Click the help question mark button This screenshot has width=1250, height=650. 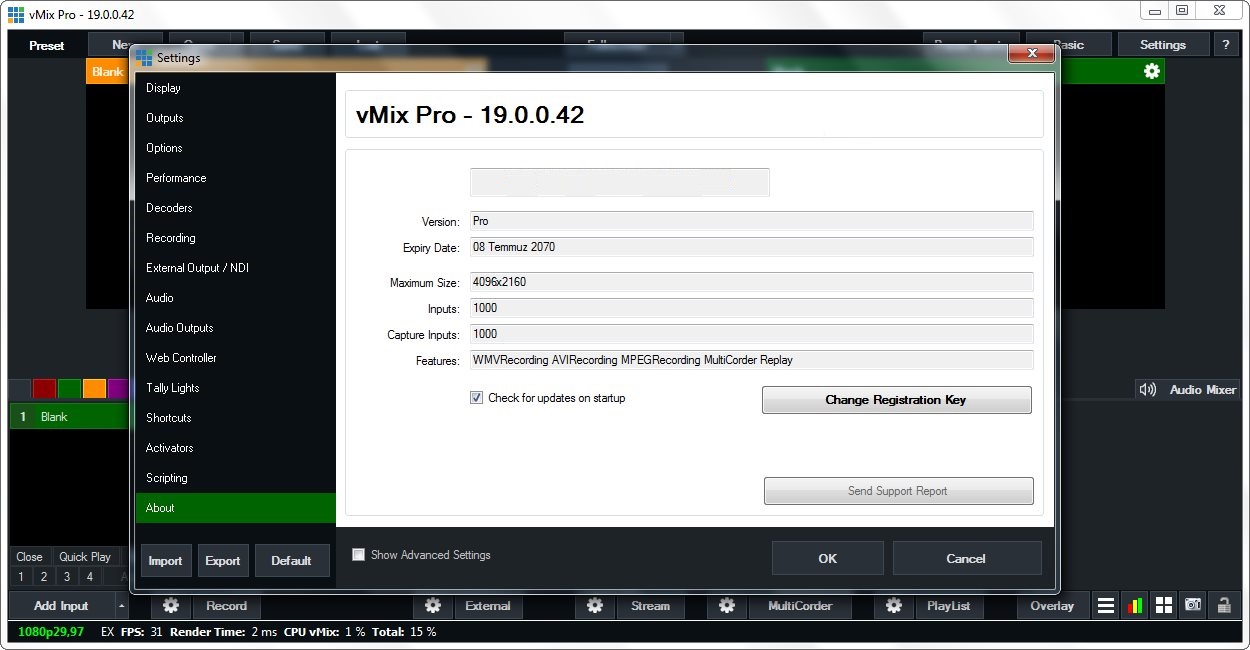(x=1226, y=45)
